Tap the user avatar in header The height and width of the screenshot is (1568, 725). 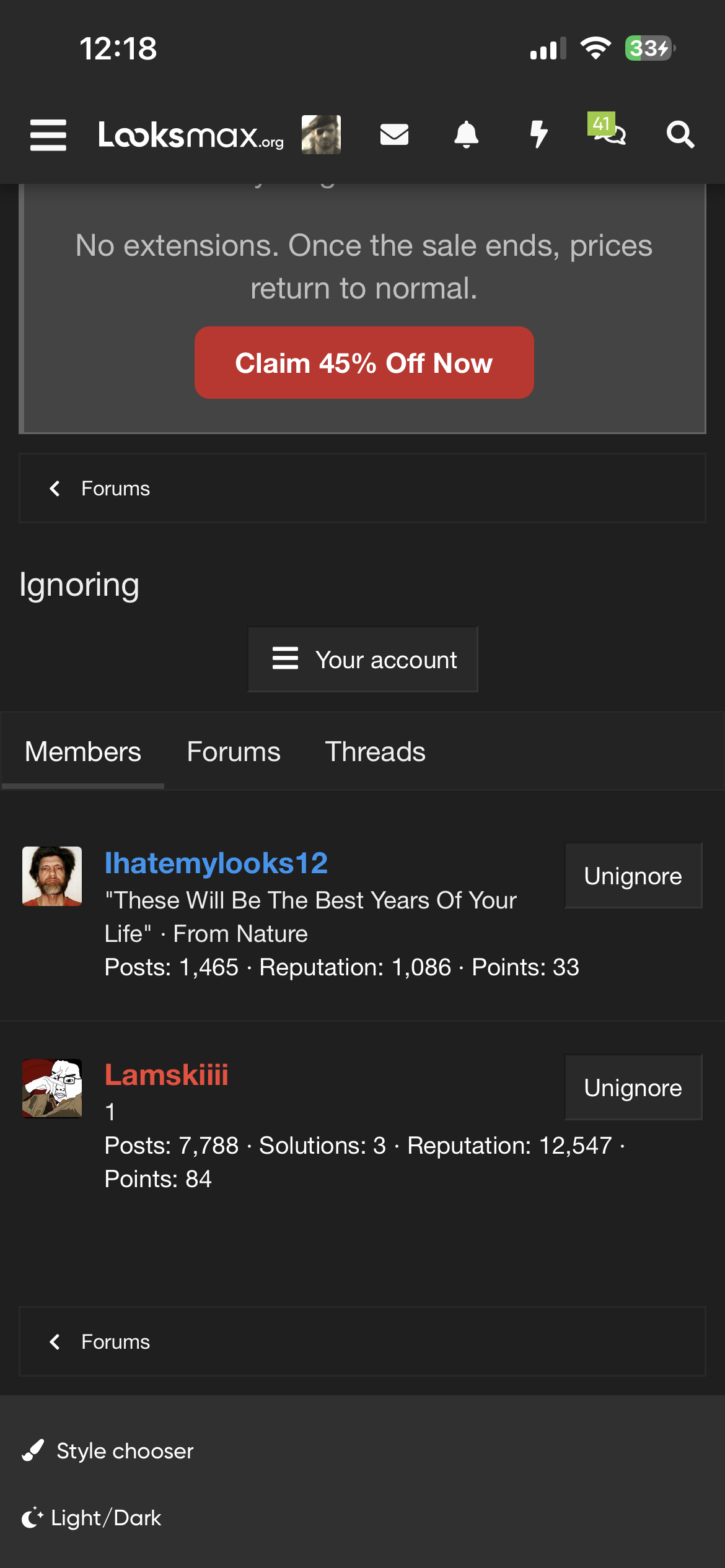coord(321,134)
